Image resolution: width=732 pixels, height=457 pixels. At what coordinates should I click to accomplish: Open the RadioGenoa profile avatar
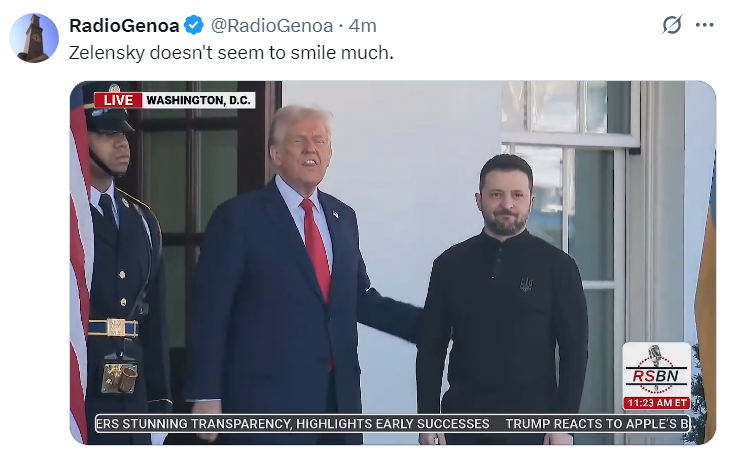tap(34, 38)
